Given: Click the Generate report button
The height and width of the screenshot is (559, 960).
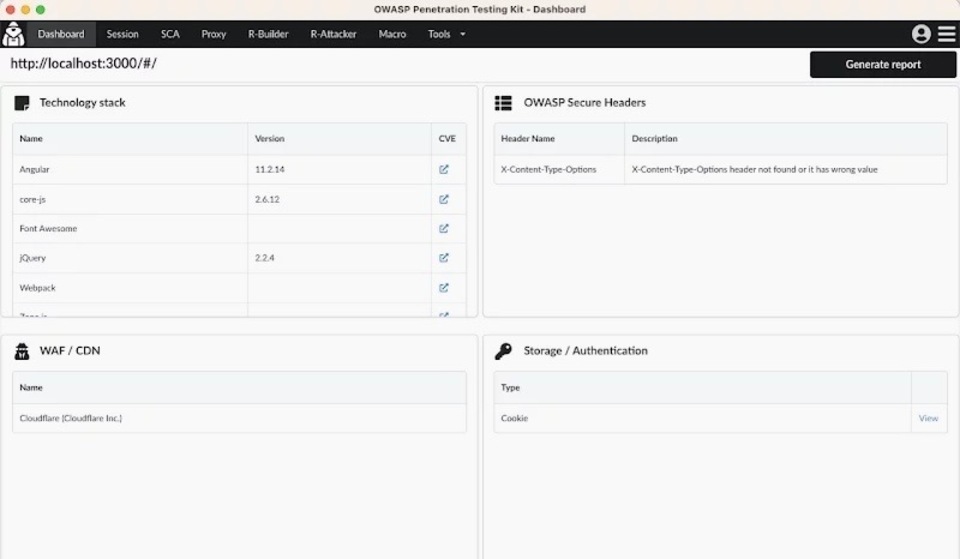Looking at the screenshot, I should pyautogui.click(x=883, y=64).
